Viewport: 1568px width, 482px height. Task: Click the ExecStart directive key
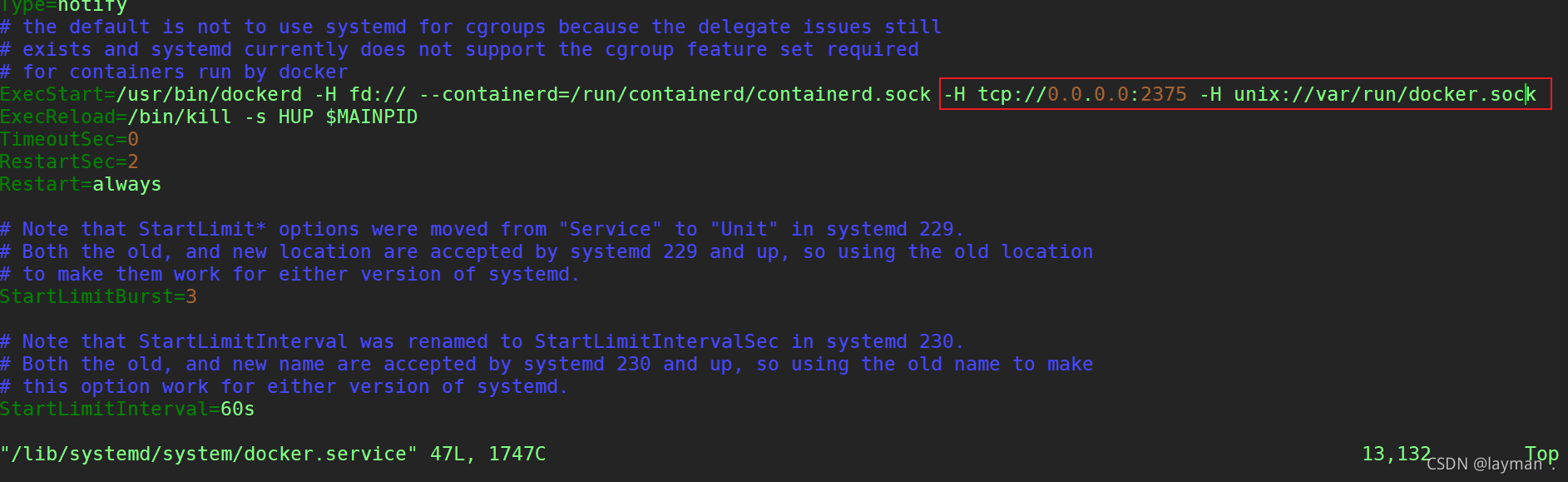(x=52, y=95)
